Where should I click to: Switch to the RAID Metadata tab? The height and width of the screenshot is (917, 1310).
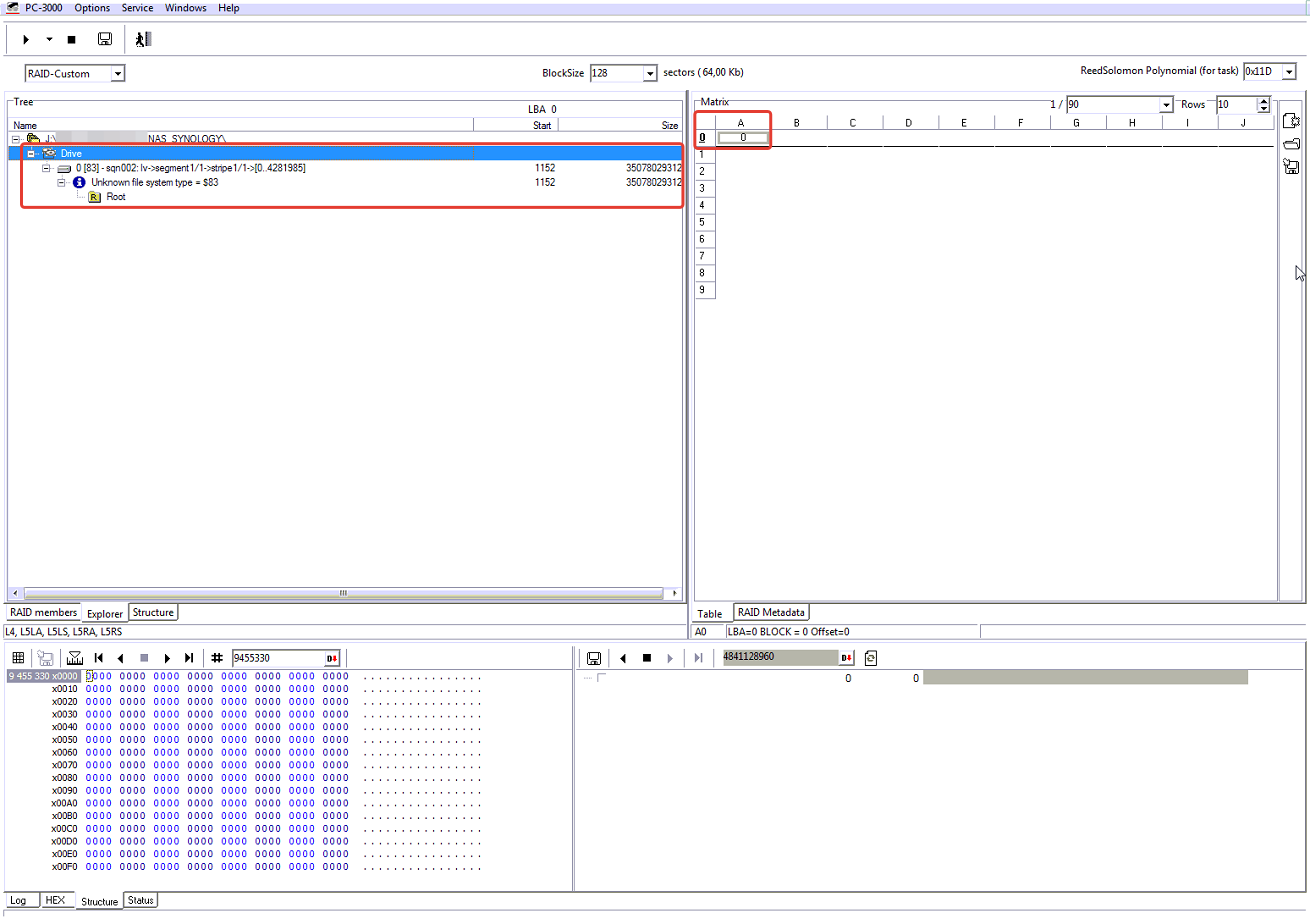coord(771,613)
